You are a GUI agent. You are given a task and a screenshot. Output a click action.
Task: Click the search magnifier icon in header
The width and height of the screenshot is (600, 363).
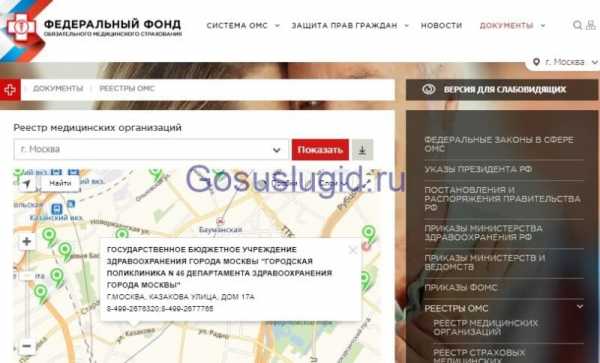pyautogui.click(x=577, y=25)
